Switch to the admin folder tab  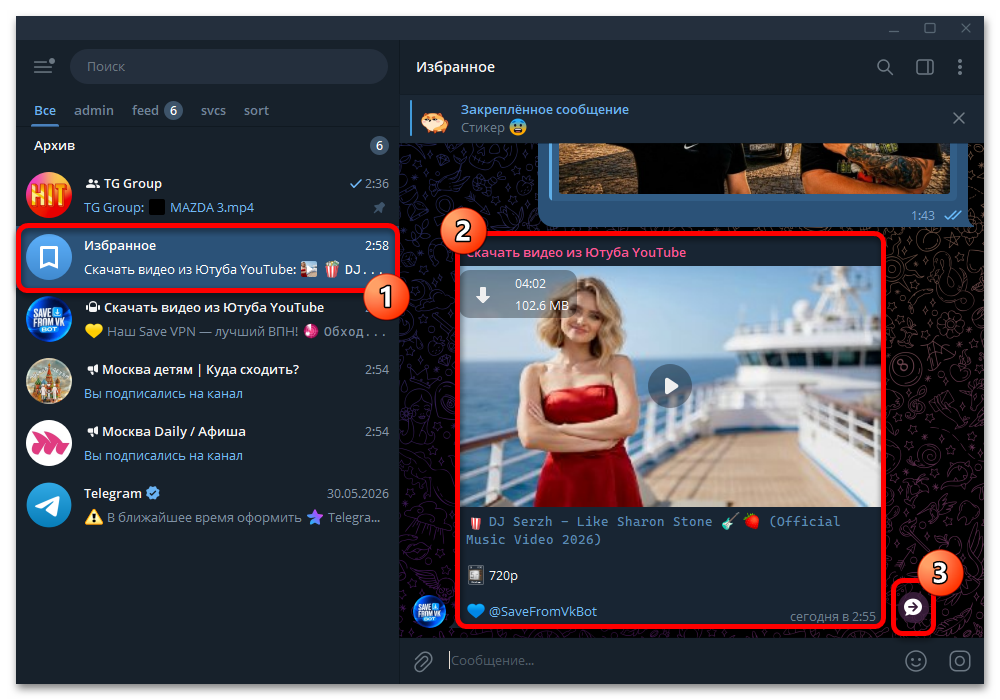94,110
